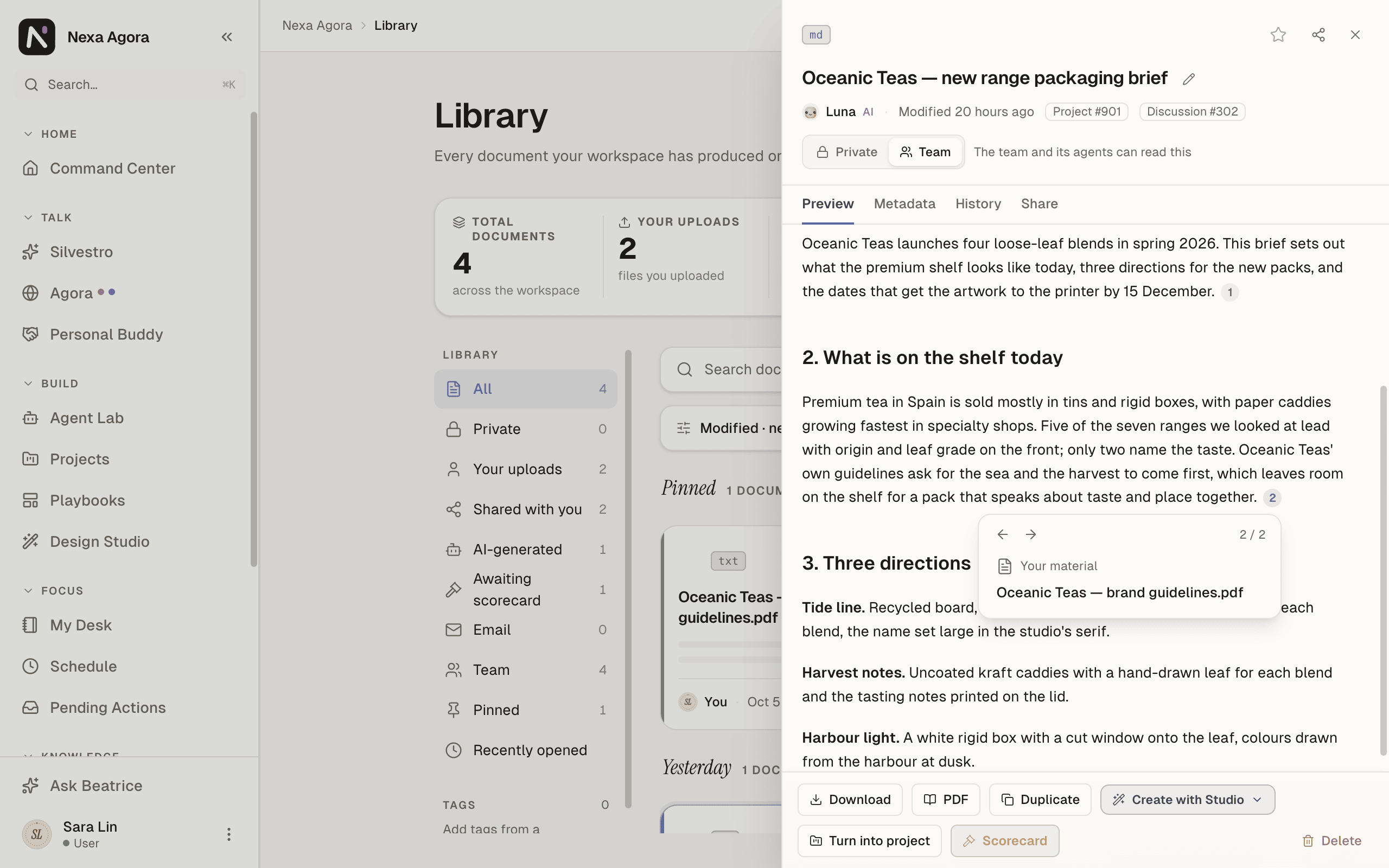The width and height of the screenshot is (1389, 868).
Task: Open Project #901 tag link
Action: (1087, 112)
